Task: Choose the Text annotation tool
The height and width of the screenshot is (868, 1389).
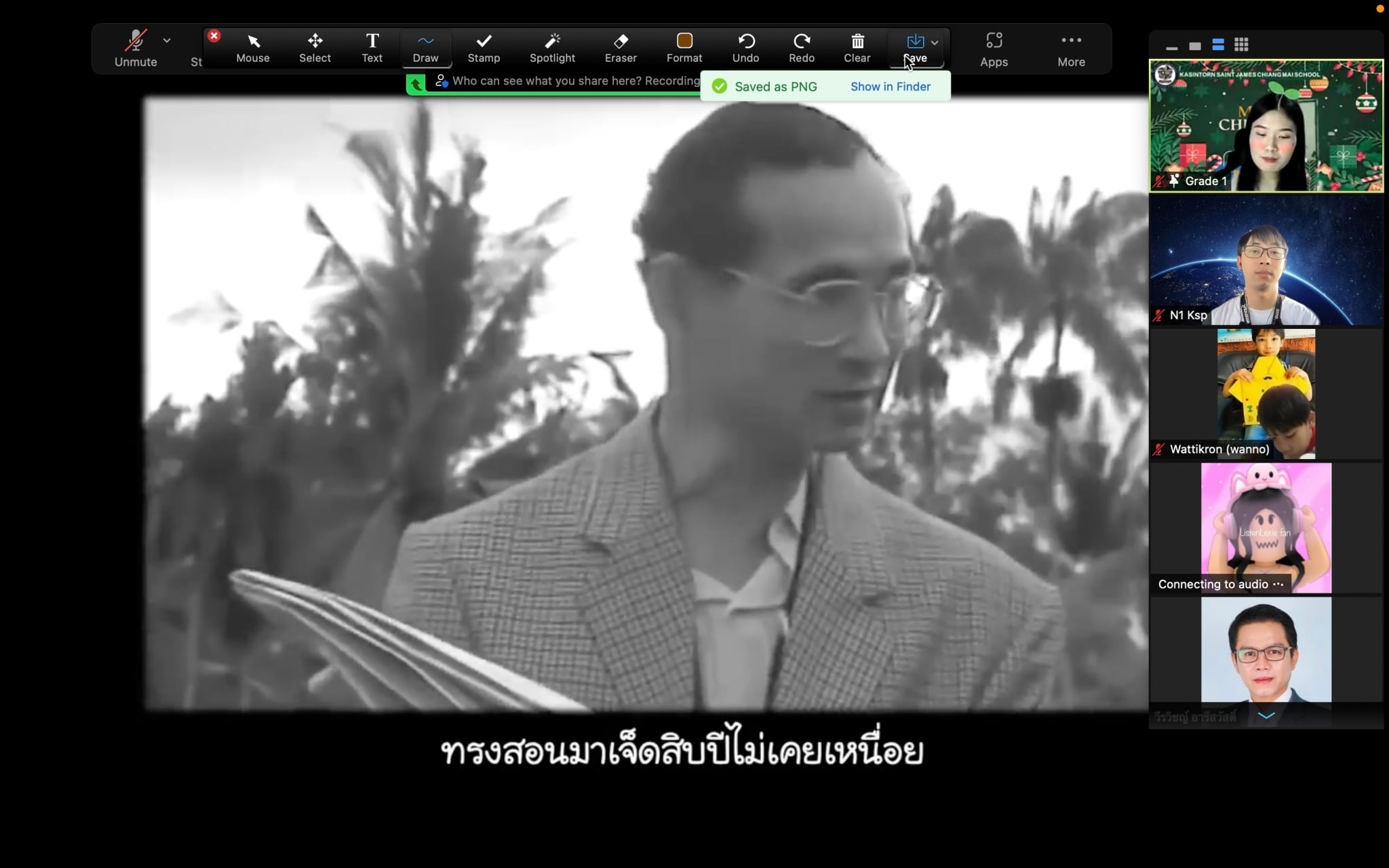Action: pyautogui.click(x=372, y=47)
